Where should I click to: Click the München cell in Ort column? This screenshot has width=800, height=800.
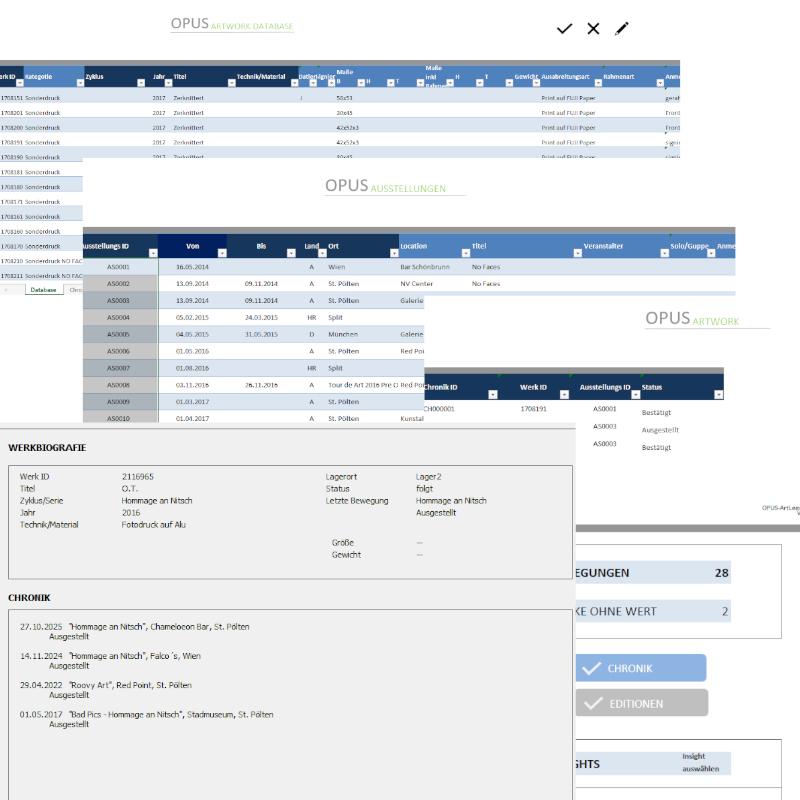[343, 334]
